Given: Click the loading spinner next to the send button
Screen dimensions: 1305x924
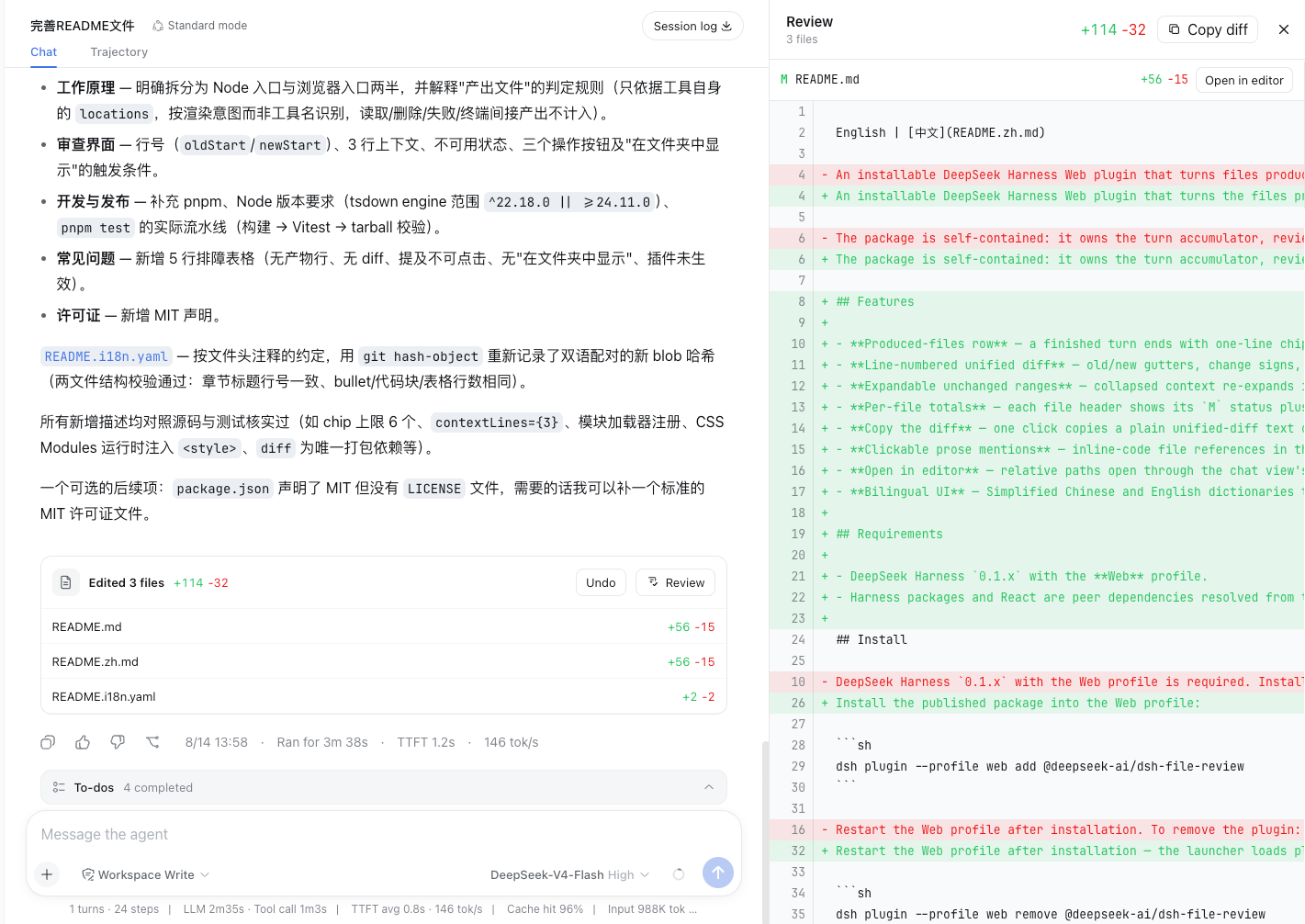Looking at the screenshot, I should (679, 874).
